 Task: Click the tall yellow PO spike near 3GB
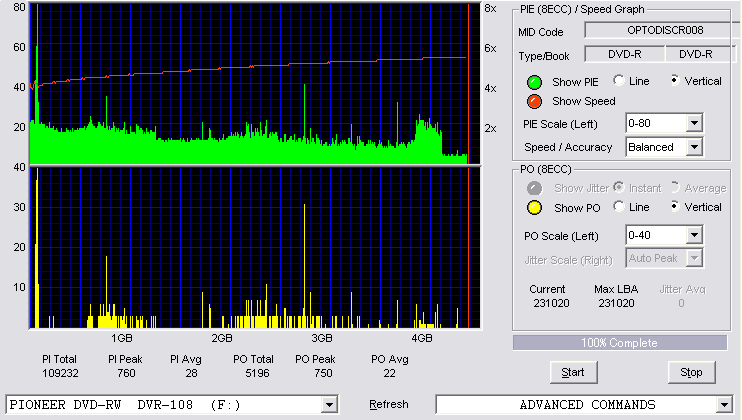(x=304, y=265)
